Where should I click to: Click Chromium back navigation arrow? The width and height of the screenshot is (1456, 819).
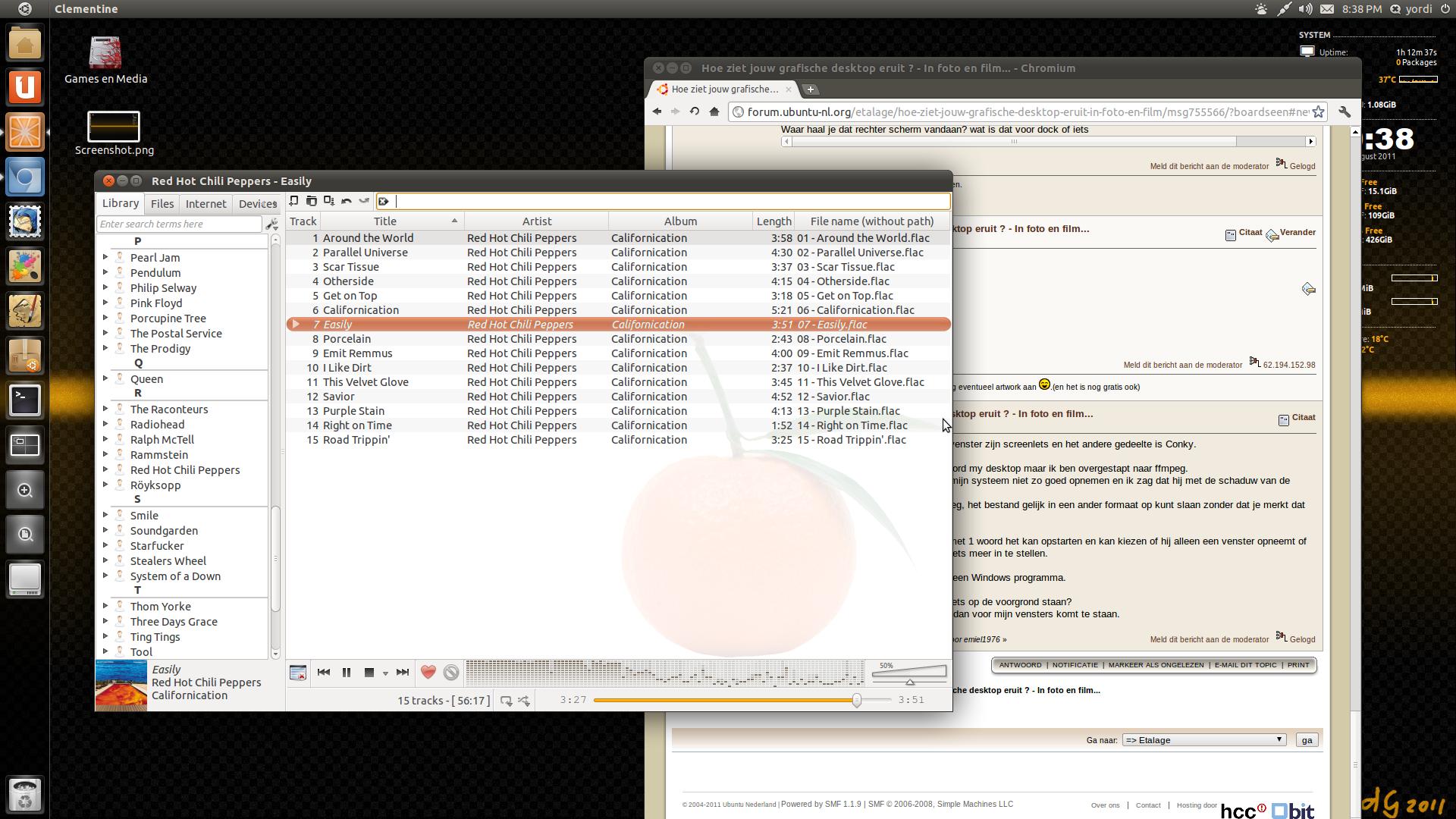[657, 111]
